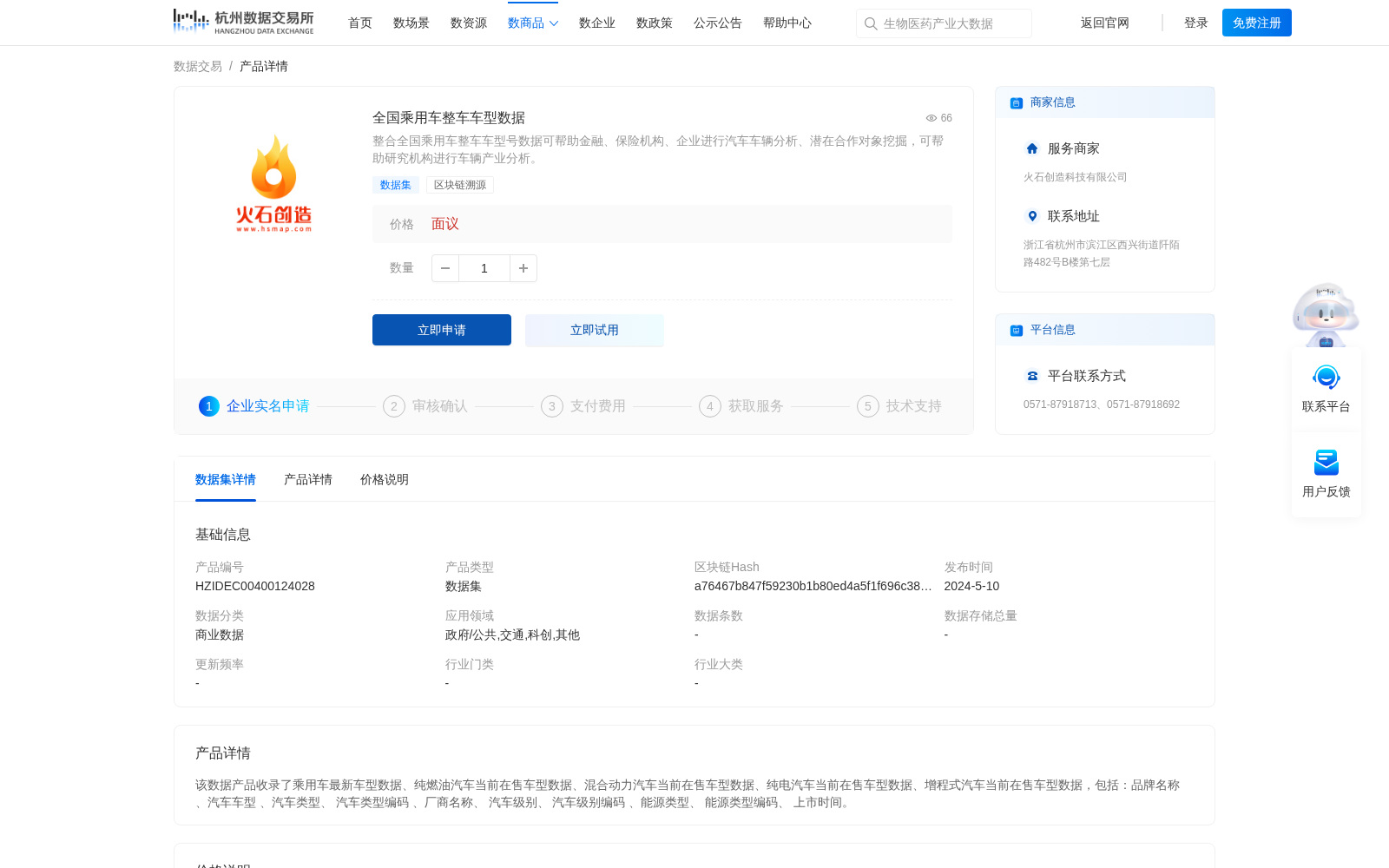Focus the 生物医药产业大数据 search box
This screenshot has width=1389, height=868.
click(944, 23)
